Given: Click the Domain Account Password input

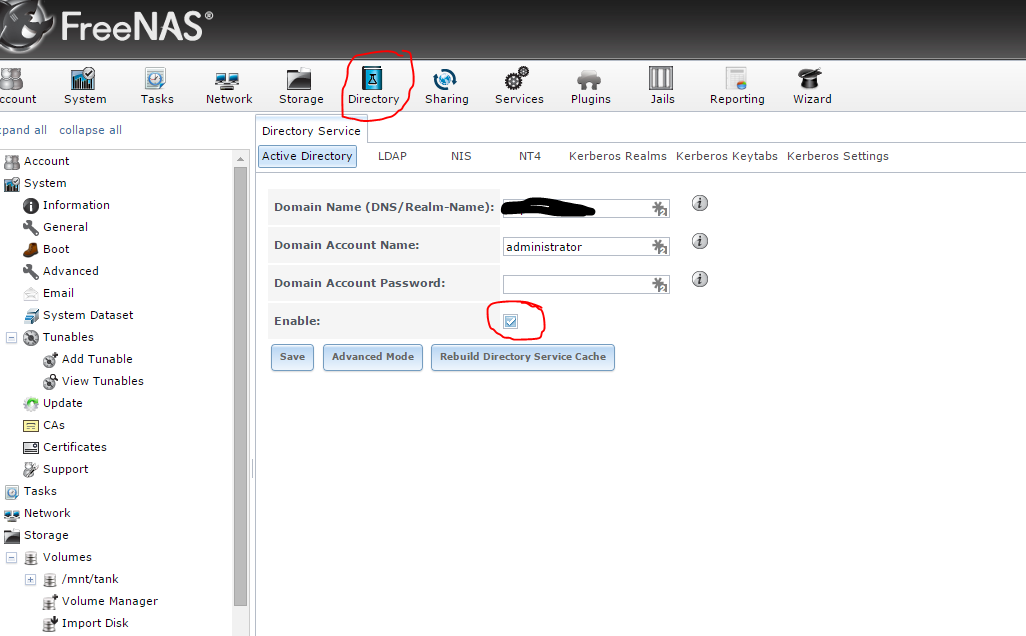Looking at the screenshot, I should [x=586, y=285].
